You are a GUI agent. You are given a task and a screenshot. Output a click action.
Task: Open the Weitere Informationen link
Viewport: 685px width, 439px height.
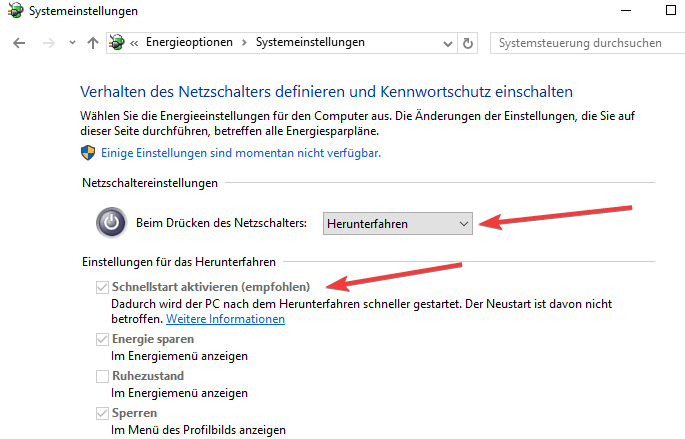225,319
